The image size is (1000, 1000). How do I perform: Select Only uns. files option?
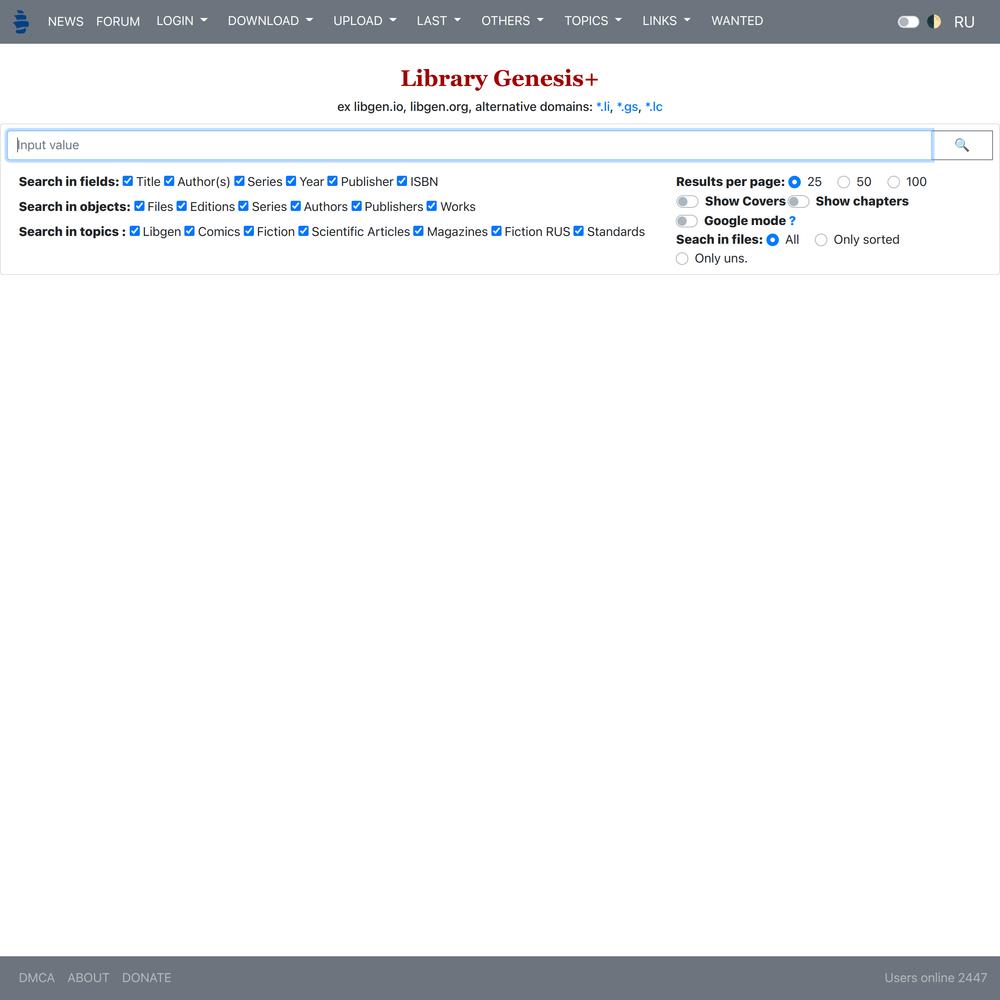pos(682,258)
